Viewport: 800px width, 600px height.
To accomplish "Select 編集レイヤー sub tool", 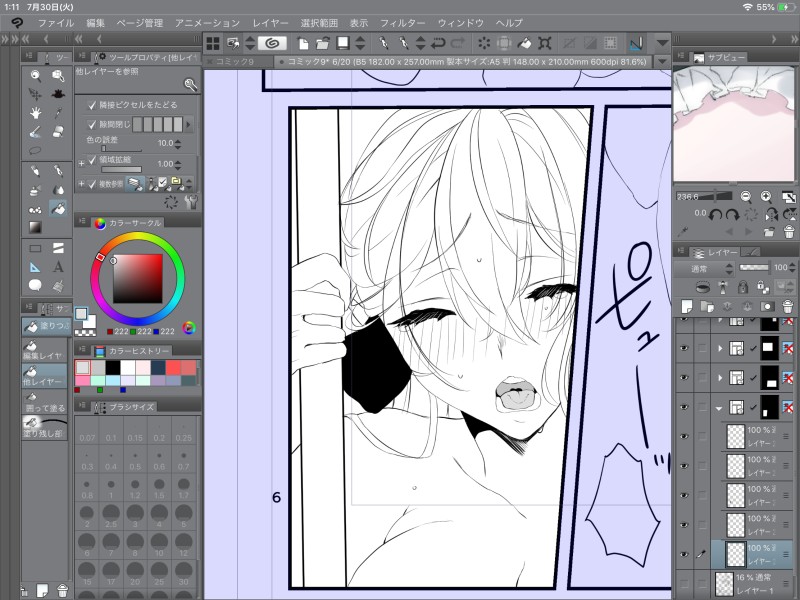I will [44, 350].
